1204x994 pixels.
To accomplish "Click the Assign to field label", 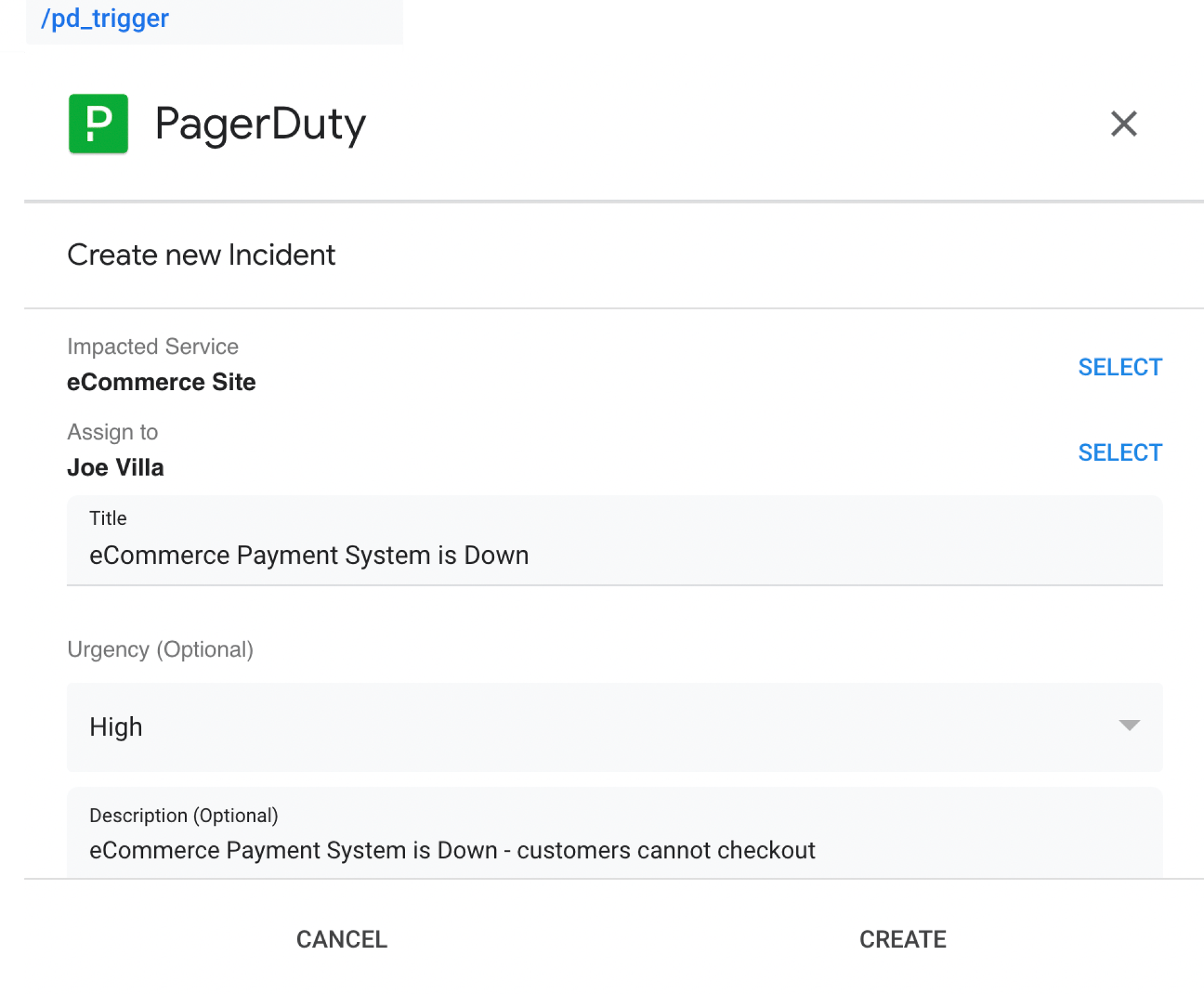I will coord(113,431).
